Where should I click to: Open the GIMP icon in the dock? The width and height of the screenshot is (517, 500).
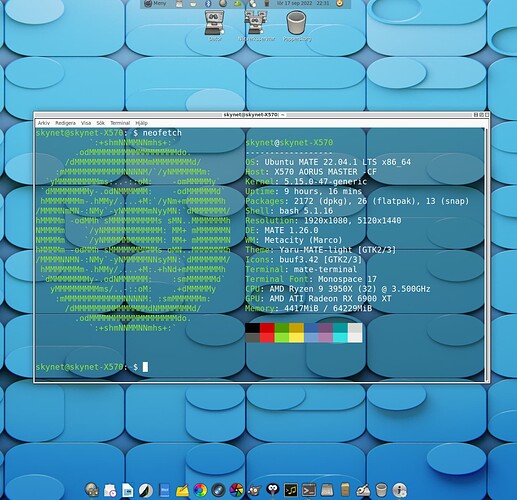click(x=255, y=490)
